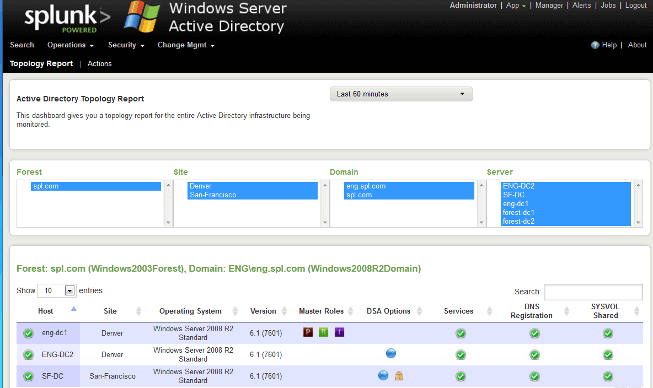The height and width of the screenshot is (388, 653).
Task: Click Services check icon for eng-dc1
Action: coord(461,333)
